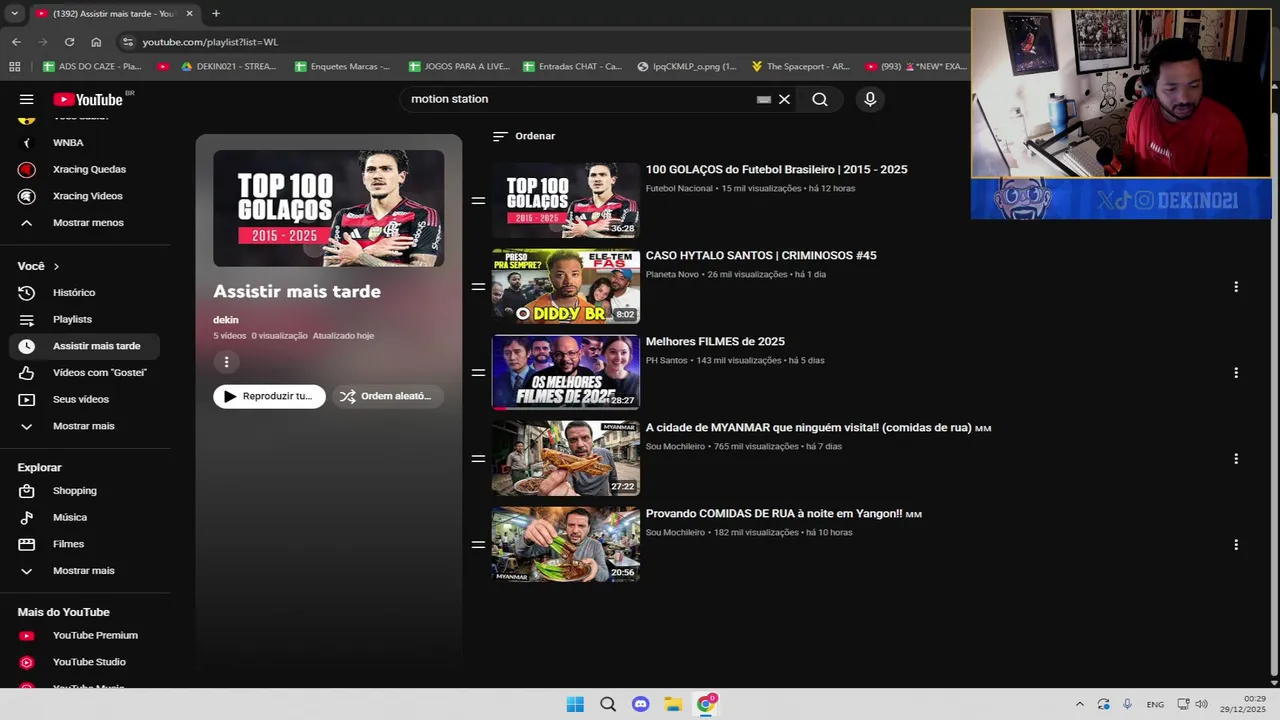
Task: Open Provando COMIDAS DE RUA à noite title
Action: (783, 514)
